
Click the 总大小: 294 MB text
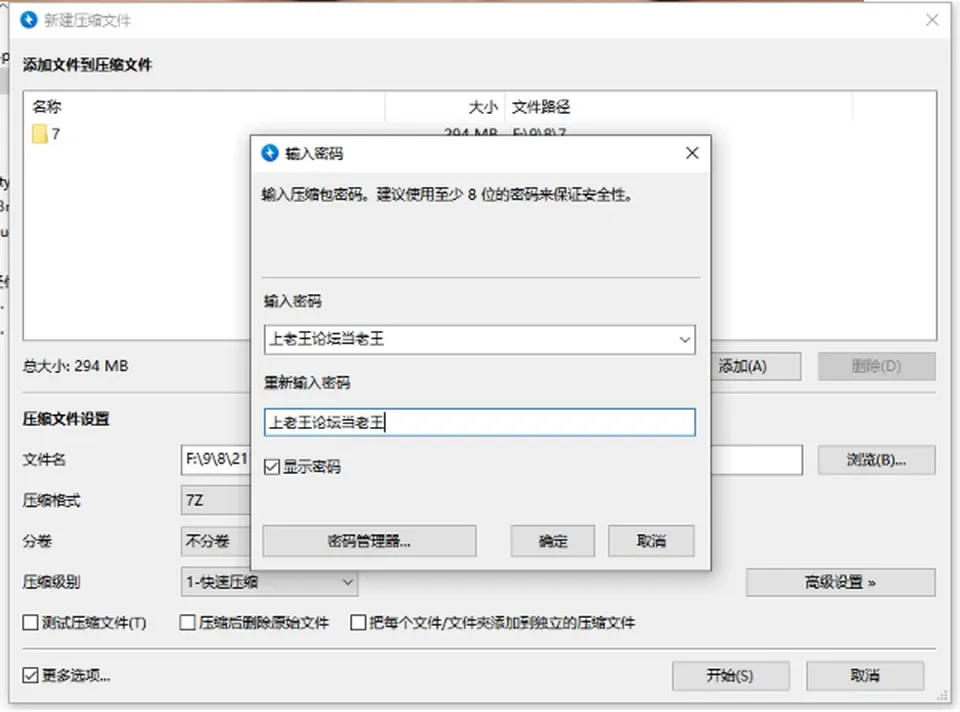click(x=75, y=366)
